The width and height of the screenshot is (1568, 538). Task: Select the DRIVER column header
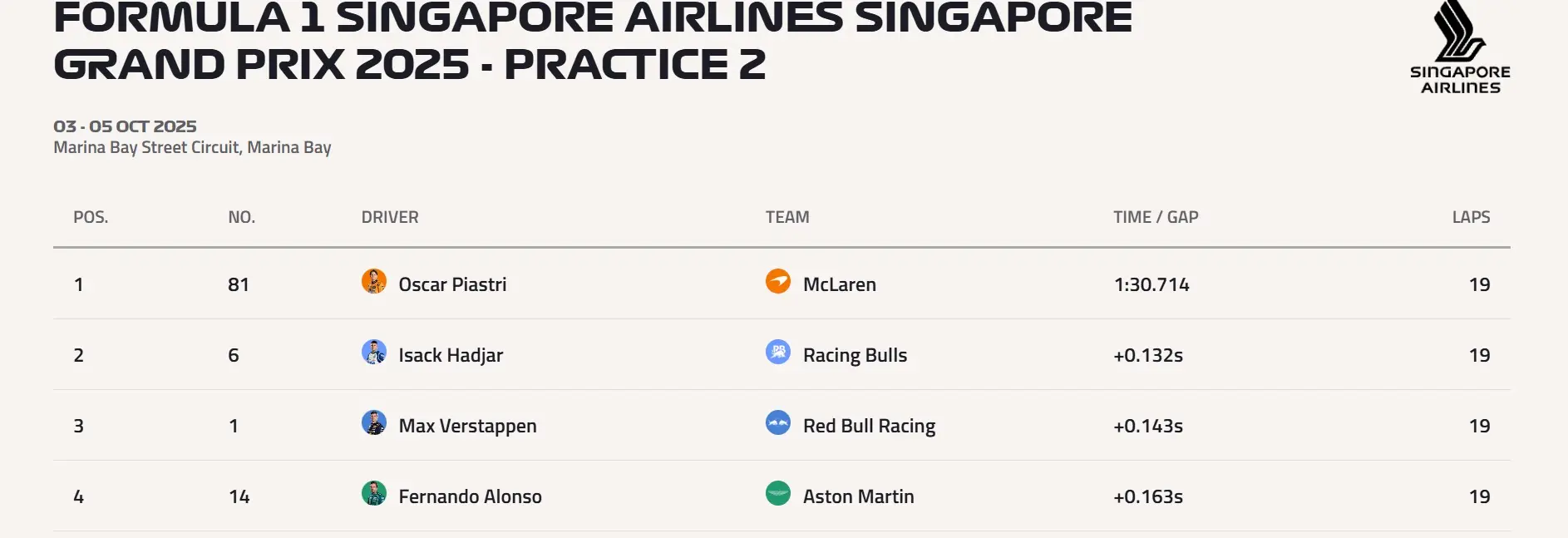(x=390, y=217)
